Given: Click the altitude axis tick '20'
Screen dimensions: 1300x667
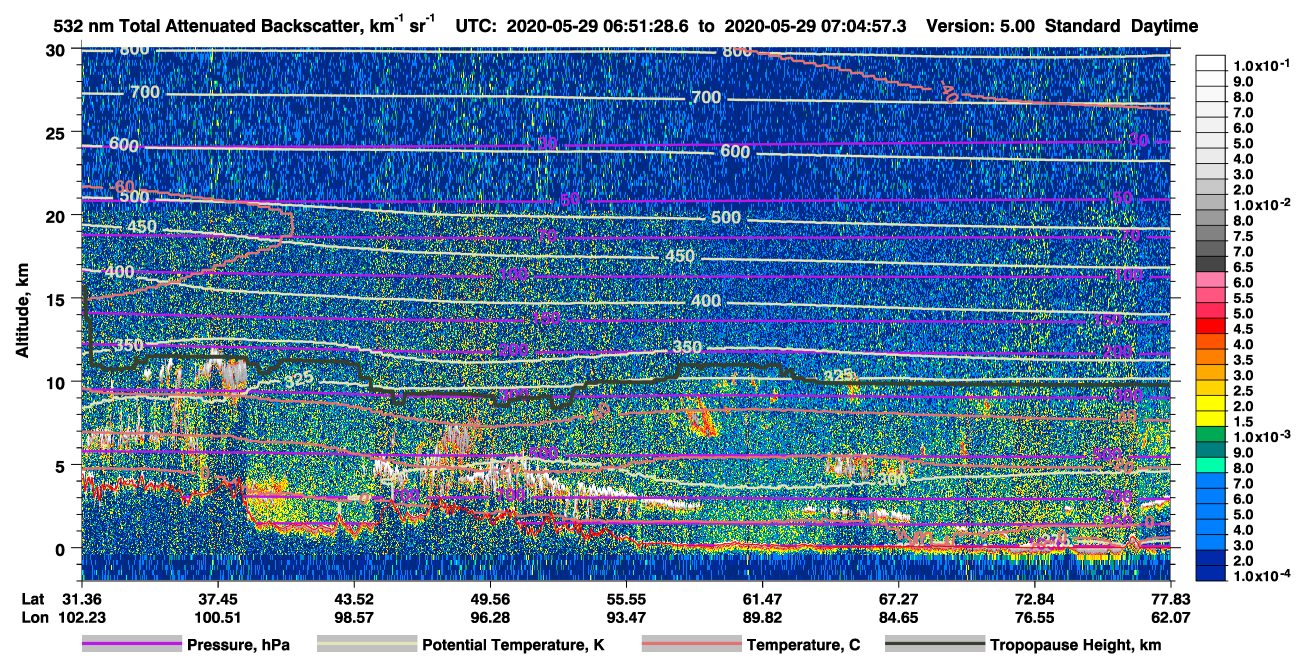Looking at the screenshot, I should [57, 216].
